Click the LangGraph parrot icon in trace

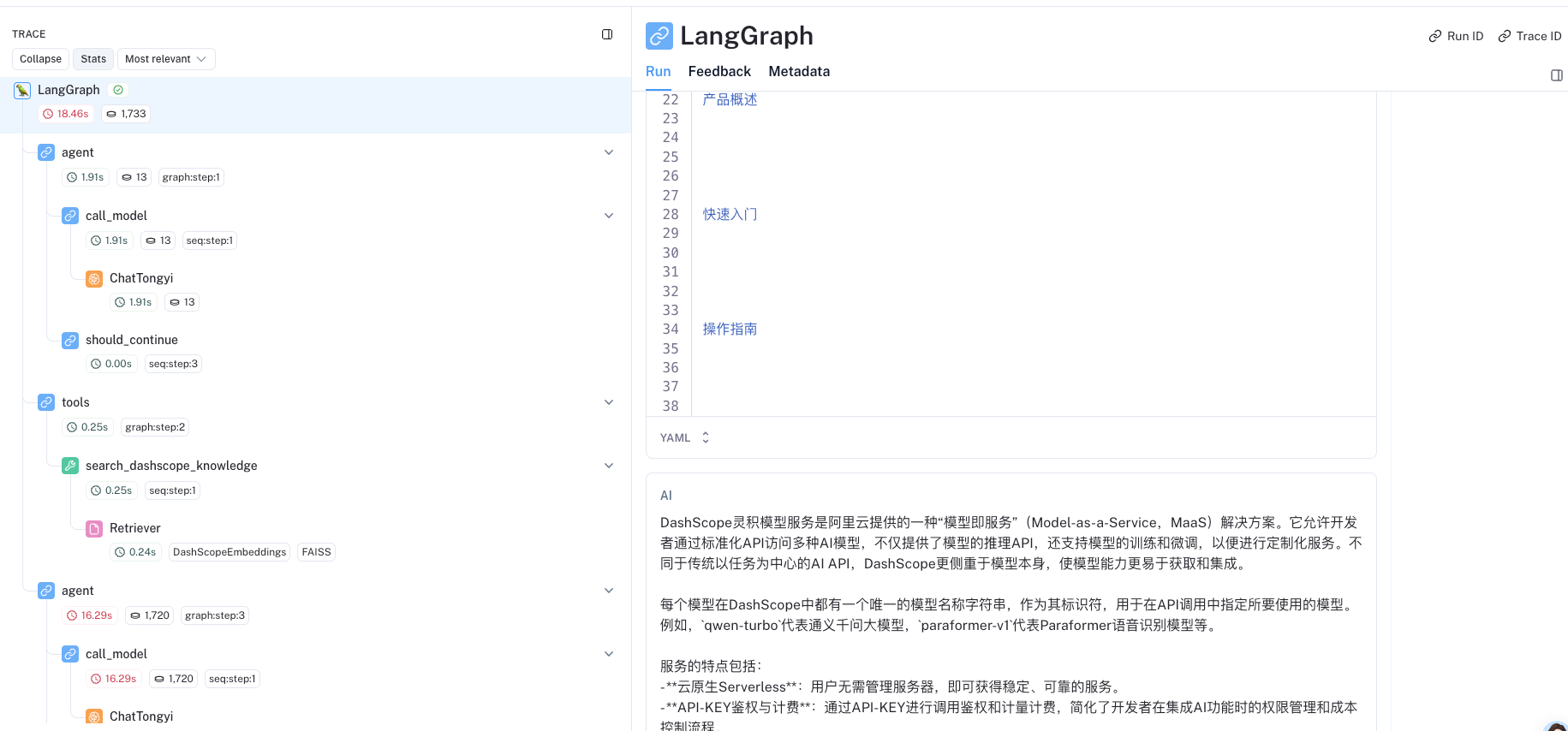pos(22,90)
